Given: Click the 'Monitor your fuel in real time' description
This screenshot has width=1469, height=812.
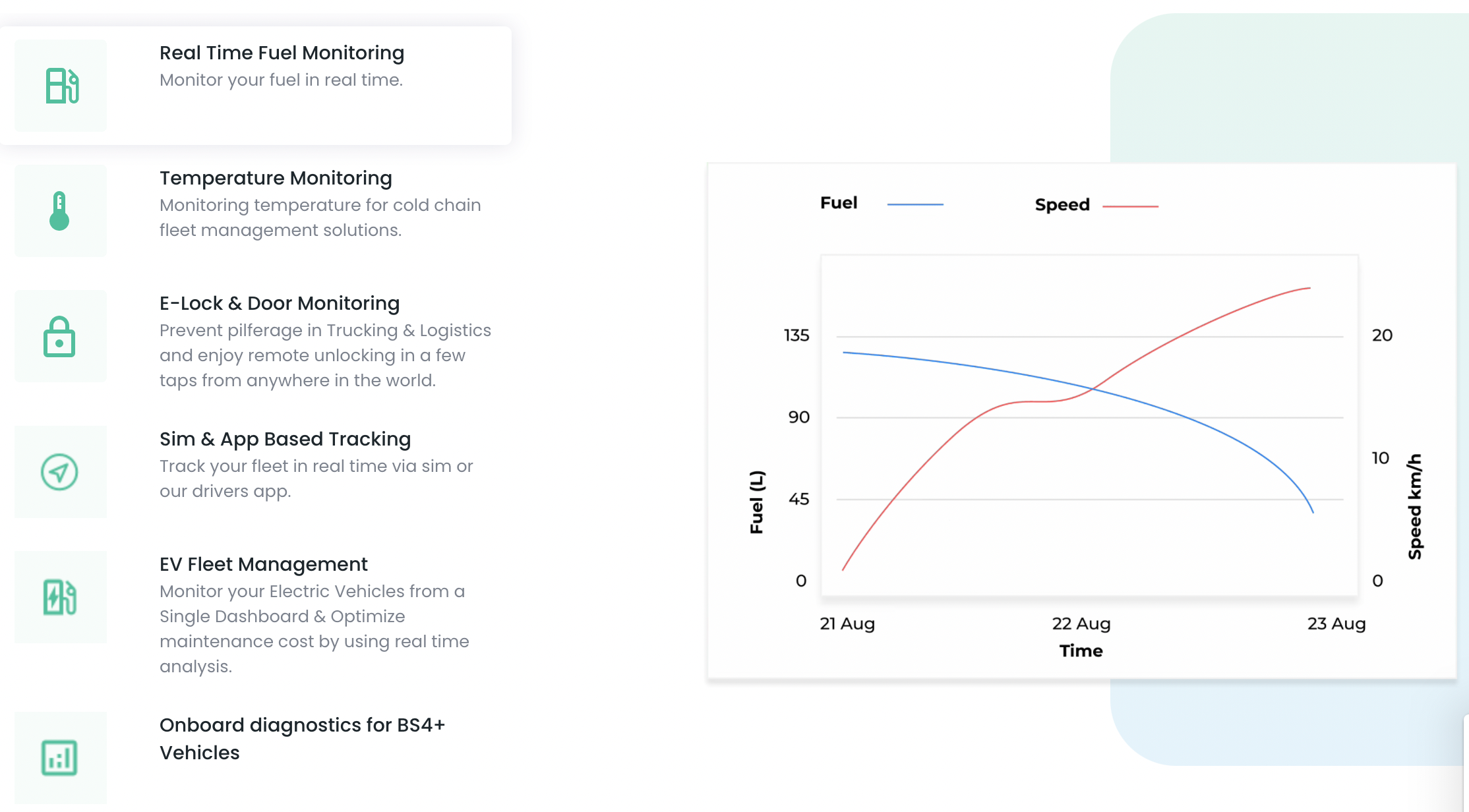Looking at the screenshot, I should point(281,80).
